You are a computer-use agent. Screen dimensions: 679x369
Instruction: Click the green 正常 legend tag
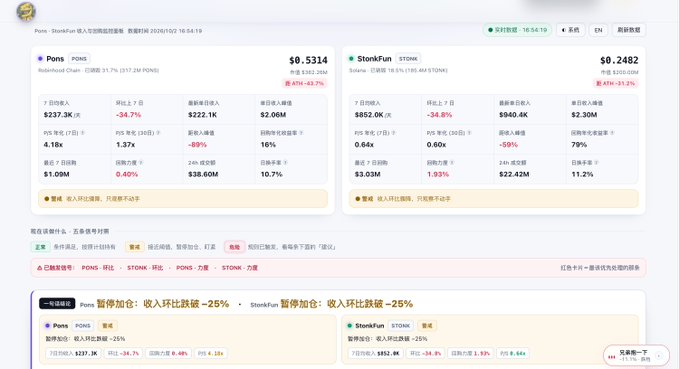tap(40, 247)
